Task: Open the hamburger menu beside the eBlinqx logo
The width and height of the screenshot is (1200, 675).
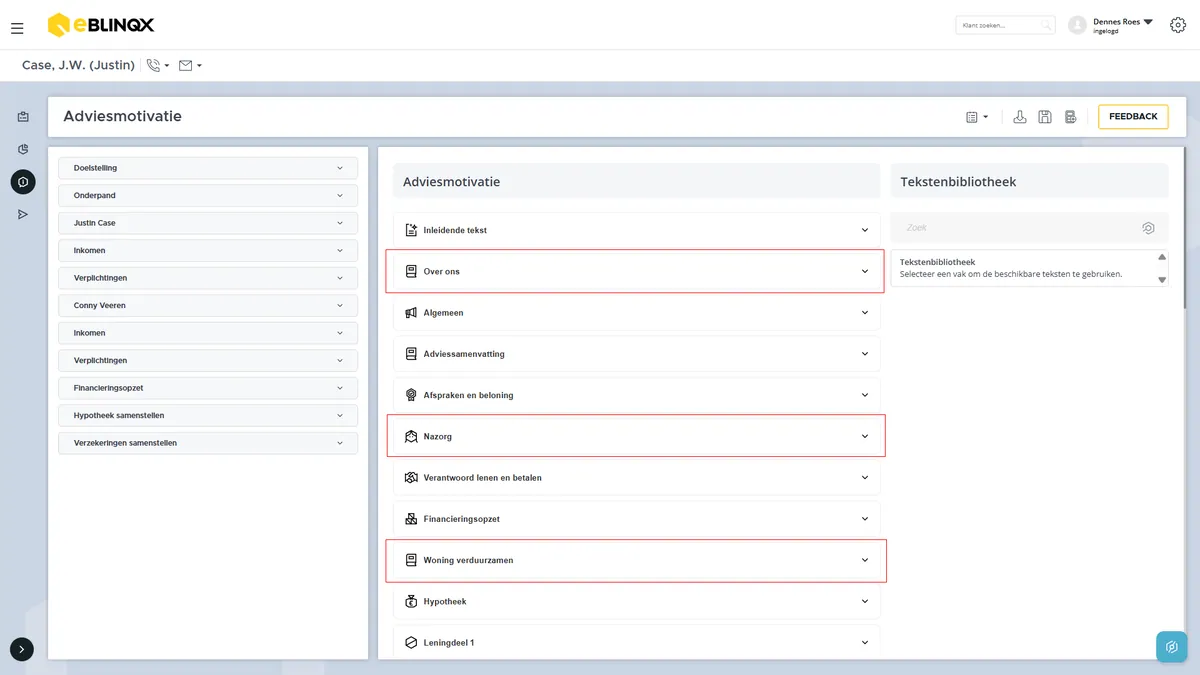Action: (17, 28)
